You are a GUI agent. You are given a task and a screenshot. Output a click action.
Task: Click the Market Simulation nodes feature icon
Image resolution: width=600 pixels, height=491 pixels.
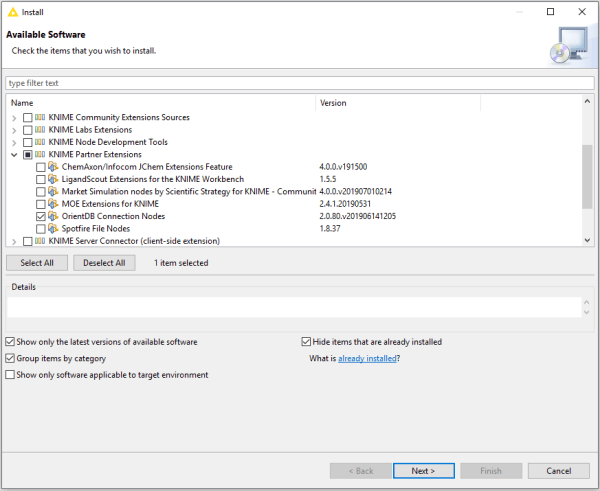[53, 191]
